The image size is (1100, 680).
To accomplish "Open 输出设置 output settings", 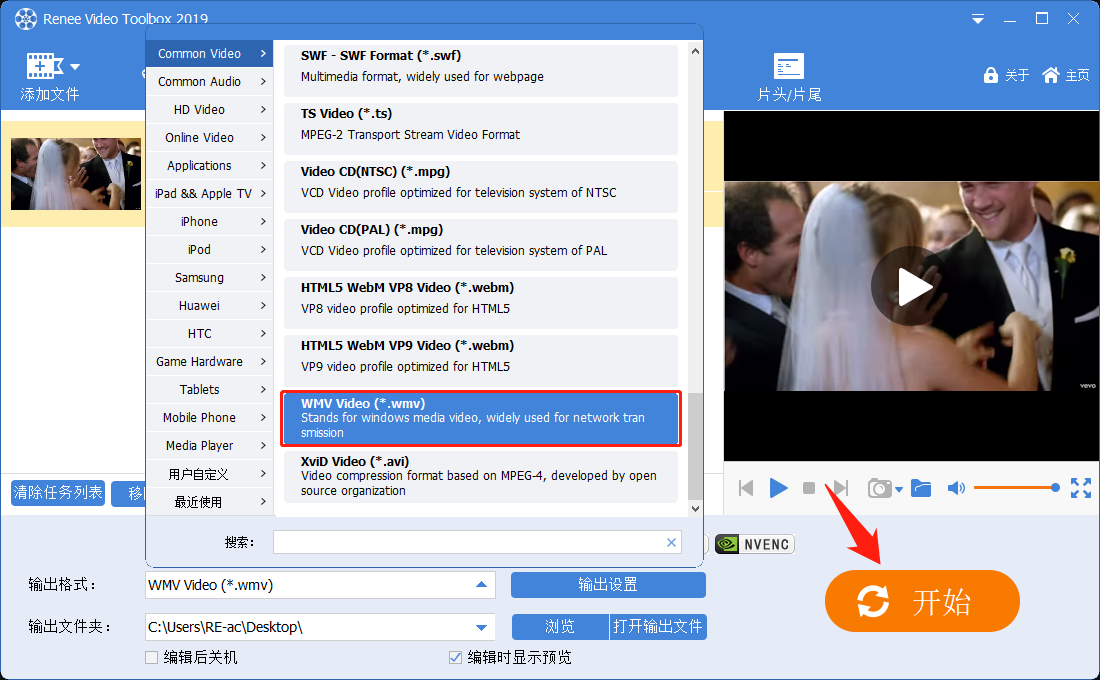I will [x=608, y=585].
